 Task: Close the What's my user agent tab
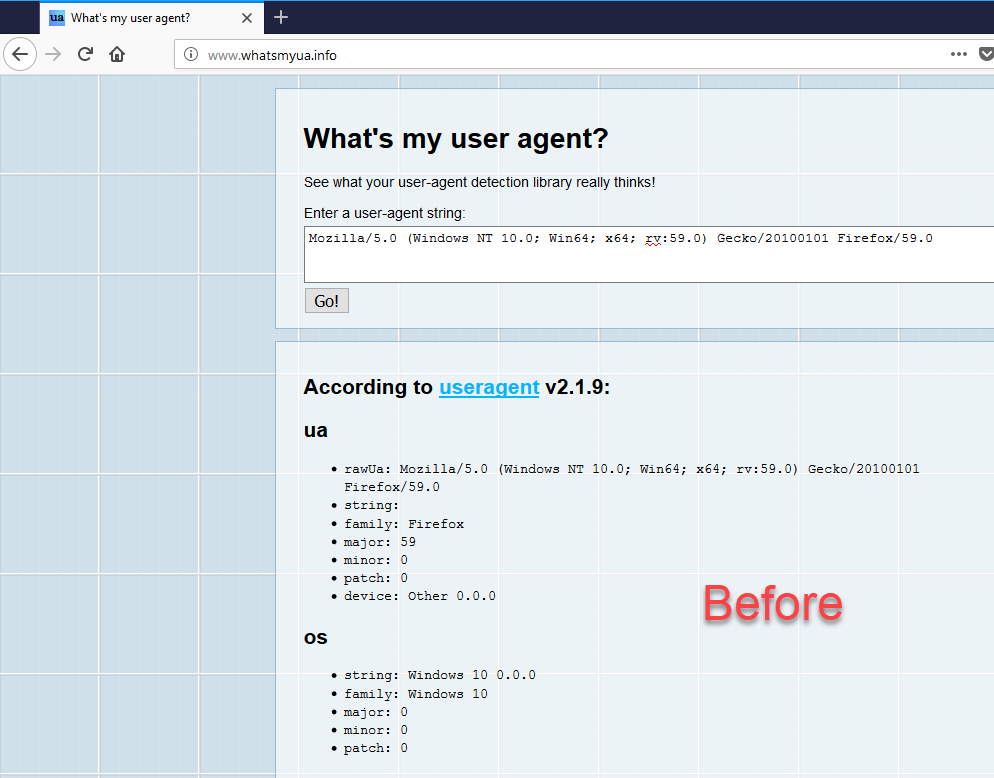point(247,18)
